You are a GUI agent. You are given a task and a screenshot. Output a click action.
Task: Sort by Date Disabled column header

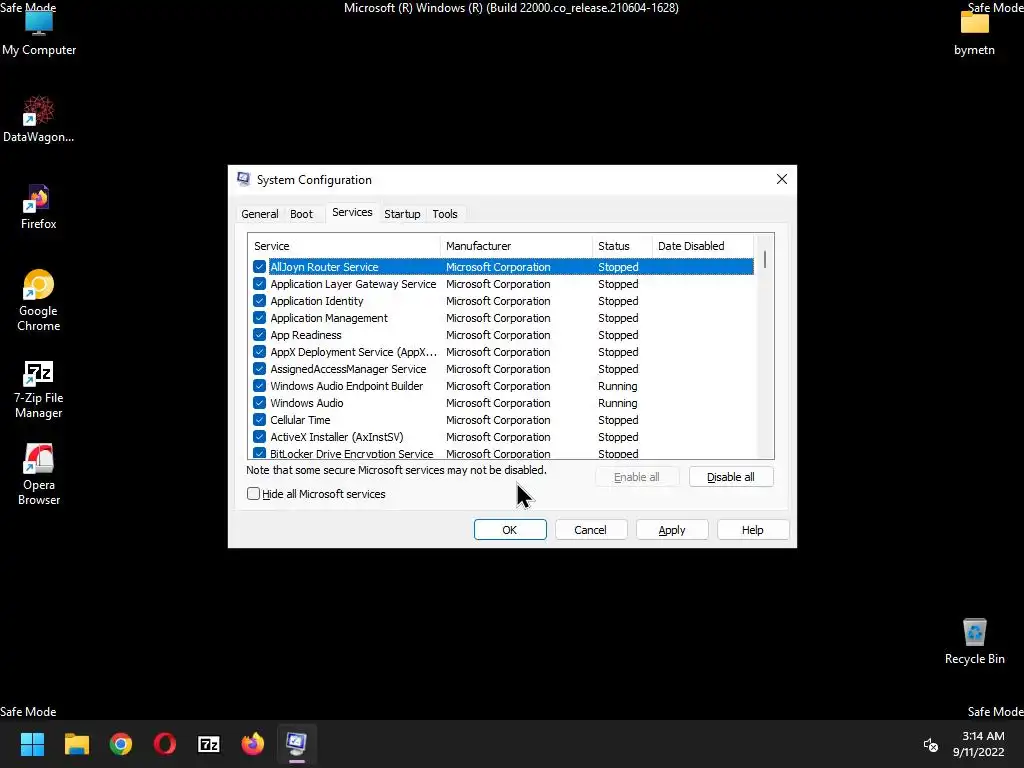click(x=703, y=246)
